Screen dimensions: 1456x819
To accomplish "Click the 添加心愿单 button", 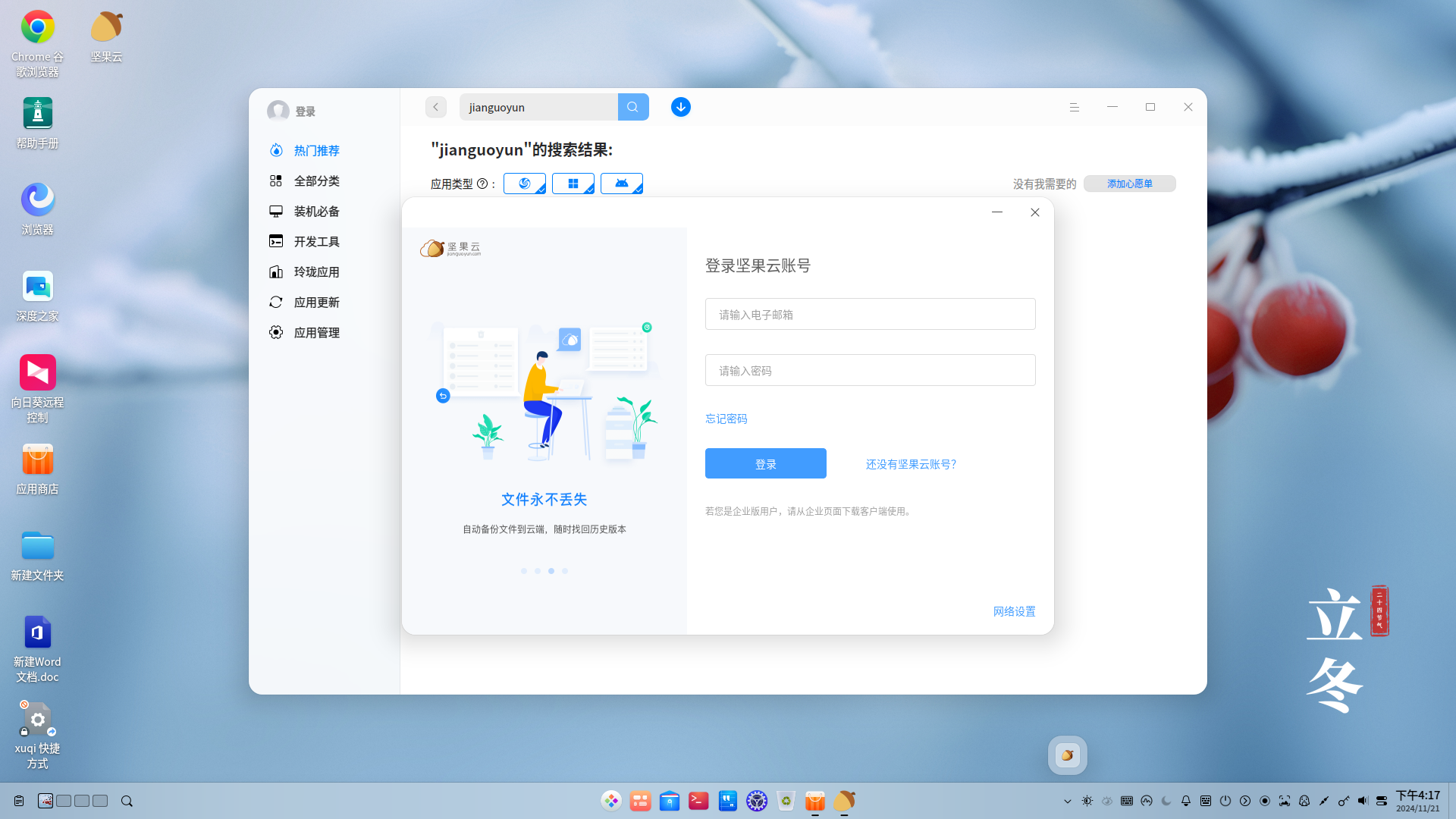I will coord(1130,184).
